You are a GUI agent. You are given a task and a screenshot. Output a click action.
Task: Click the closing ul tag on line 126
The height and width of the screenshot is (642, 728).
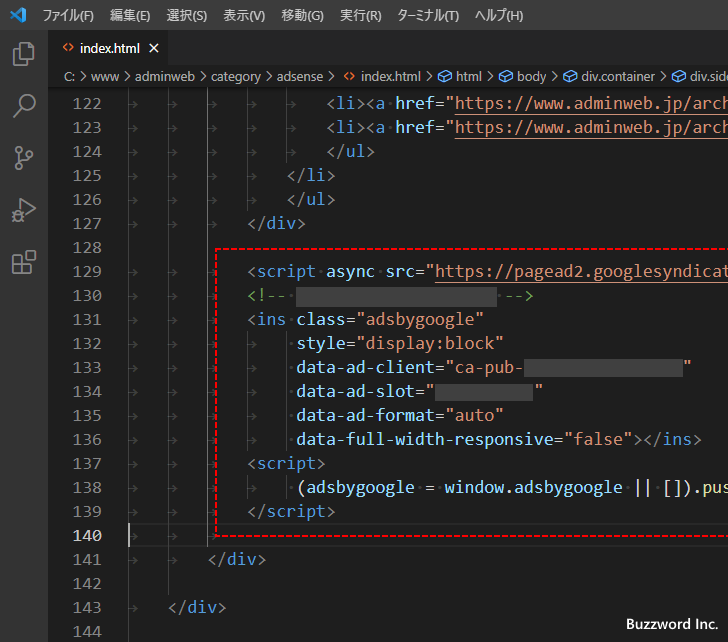311,200
